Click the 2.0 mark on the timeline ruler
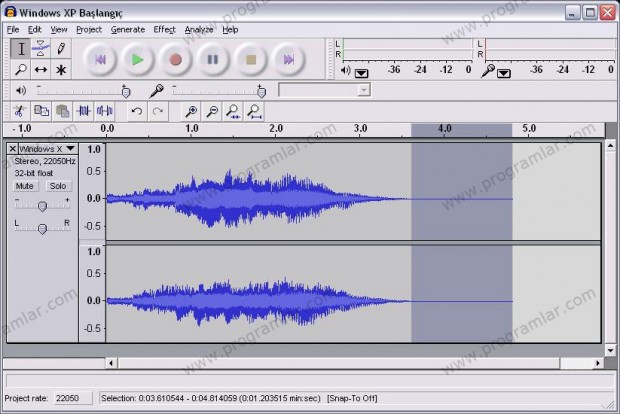 coord(276,129)
